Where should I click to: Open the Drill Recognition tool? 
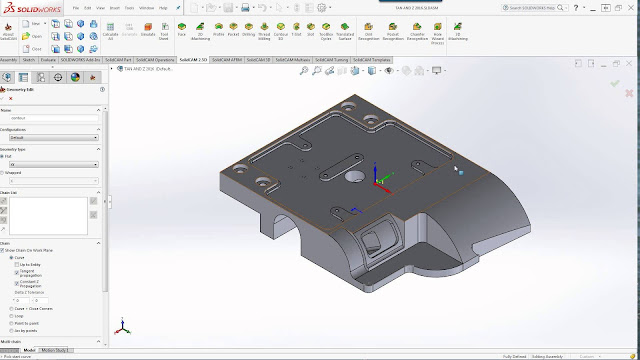[x=369, y=31]
